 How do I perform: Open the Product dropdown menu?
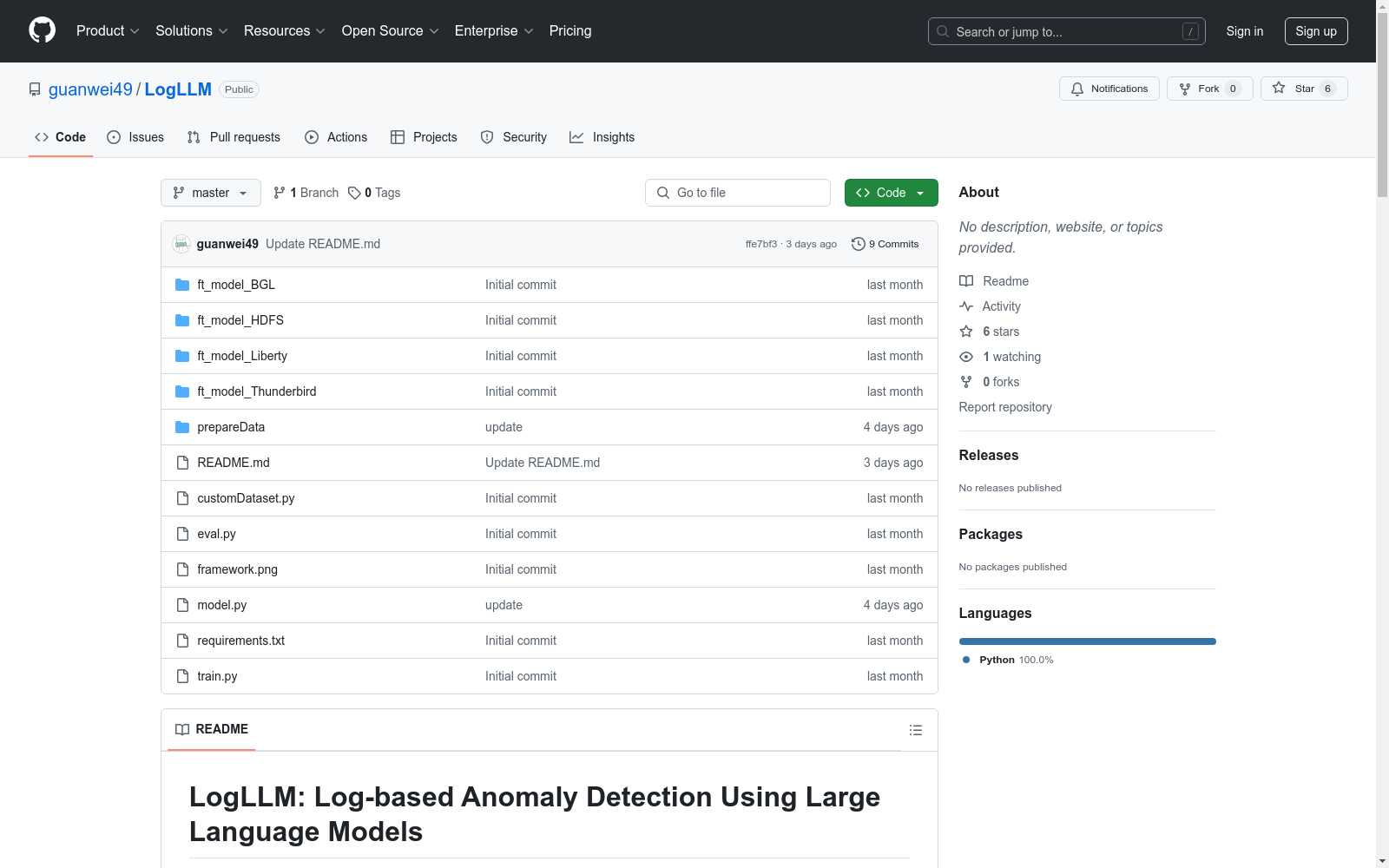pos(108,30)
